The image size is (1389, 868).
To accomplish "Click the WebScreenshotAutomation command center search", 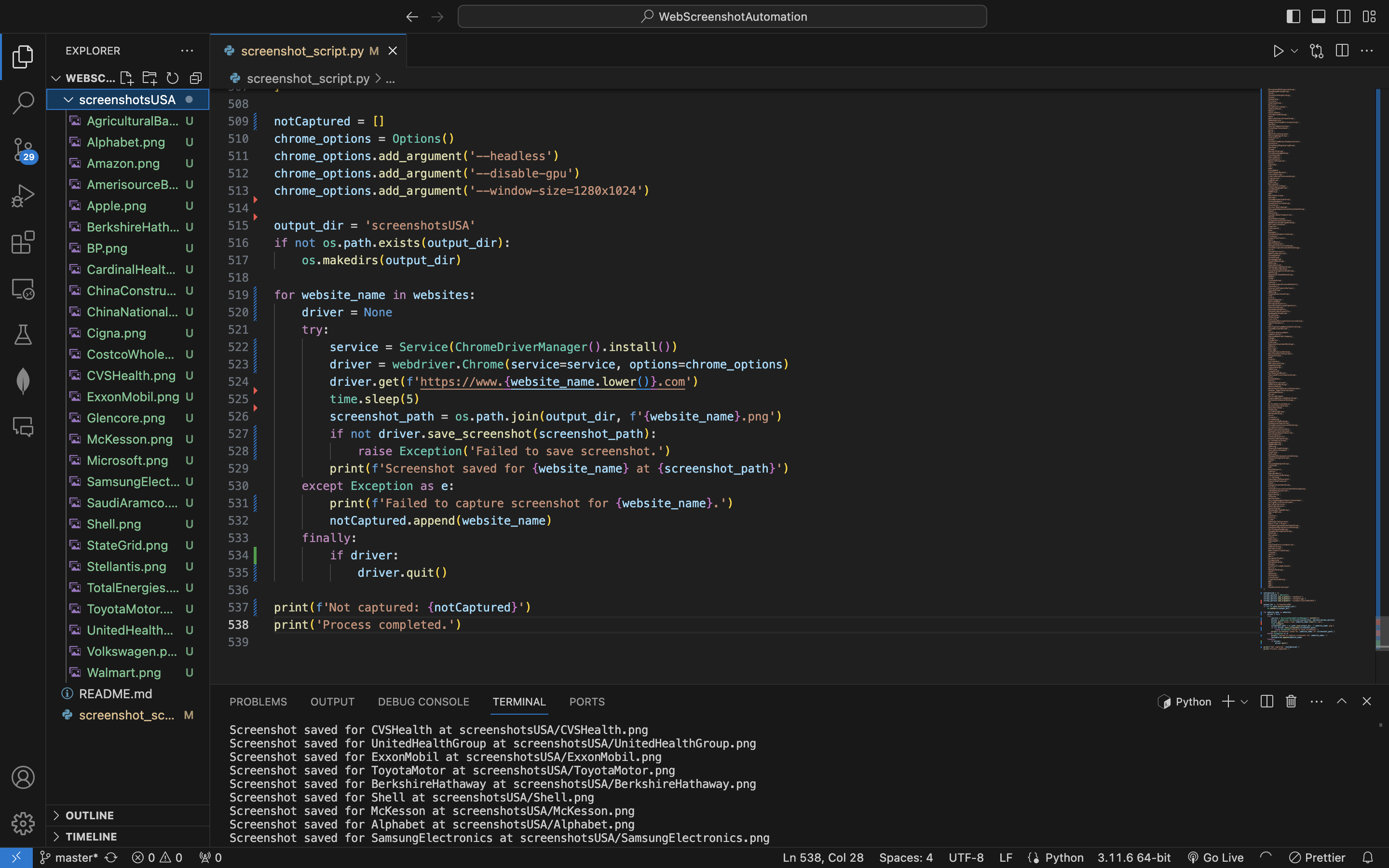I will tap(722, 17).
